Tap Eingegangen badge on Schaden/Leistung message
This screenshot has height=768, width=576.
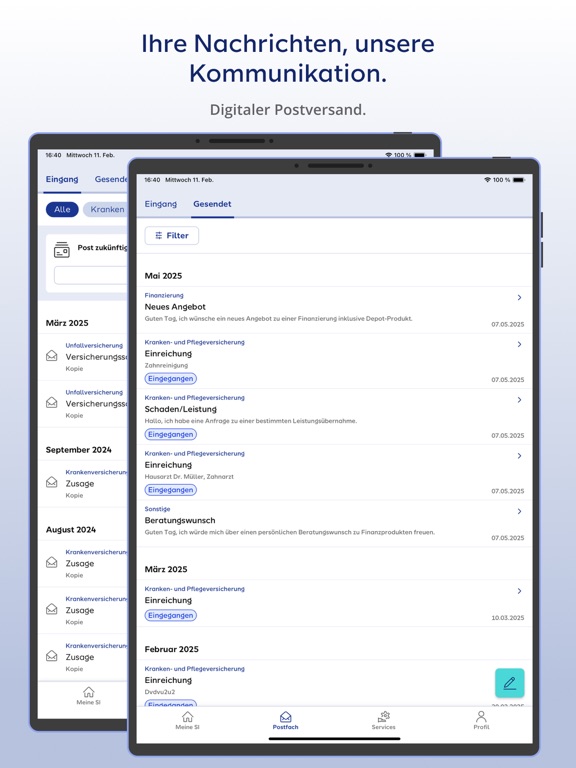(170, 434)
